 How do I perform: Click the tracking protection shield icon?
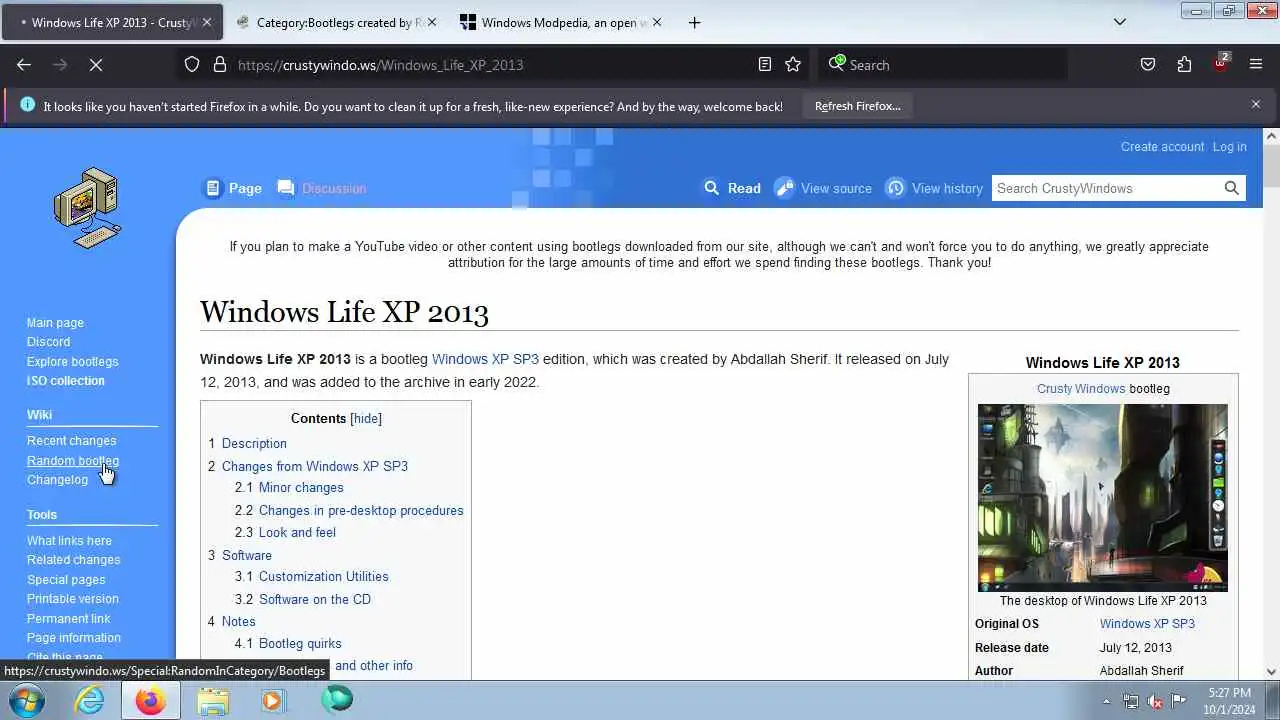192,65
